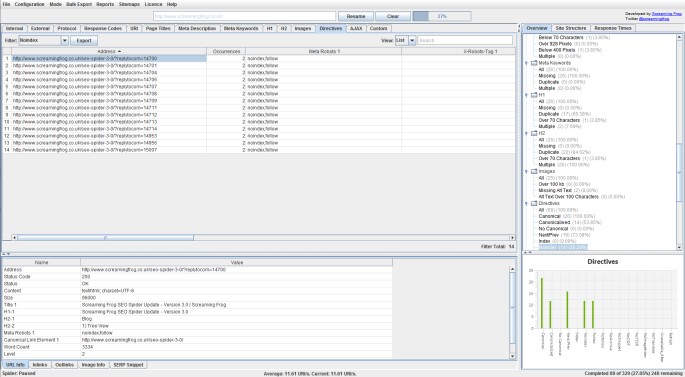Click the Meta Robots 1 column header
The height and width of the screenshot is (377, 685).
324,51
